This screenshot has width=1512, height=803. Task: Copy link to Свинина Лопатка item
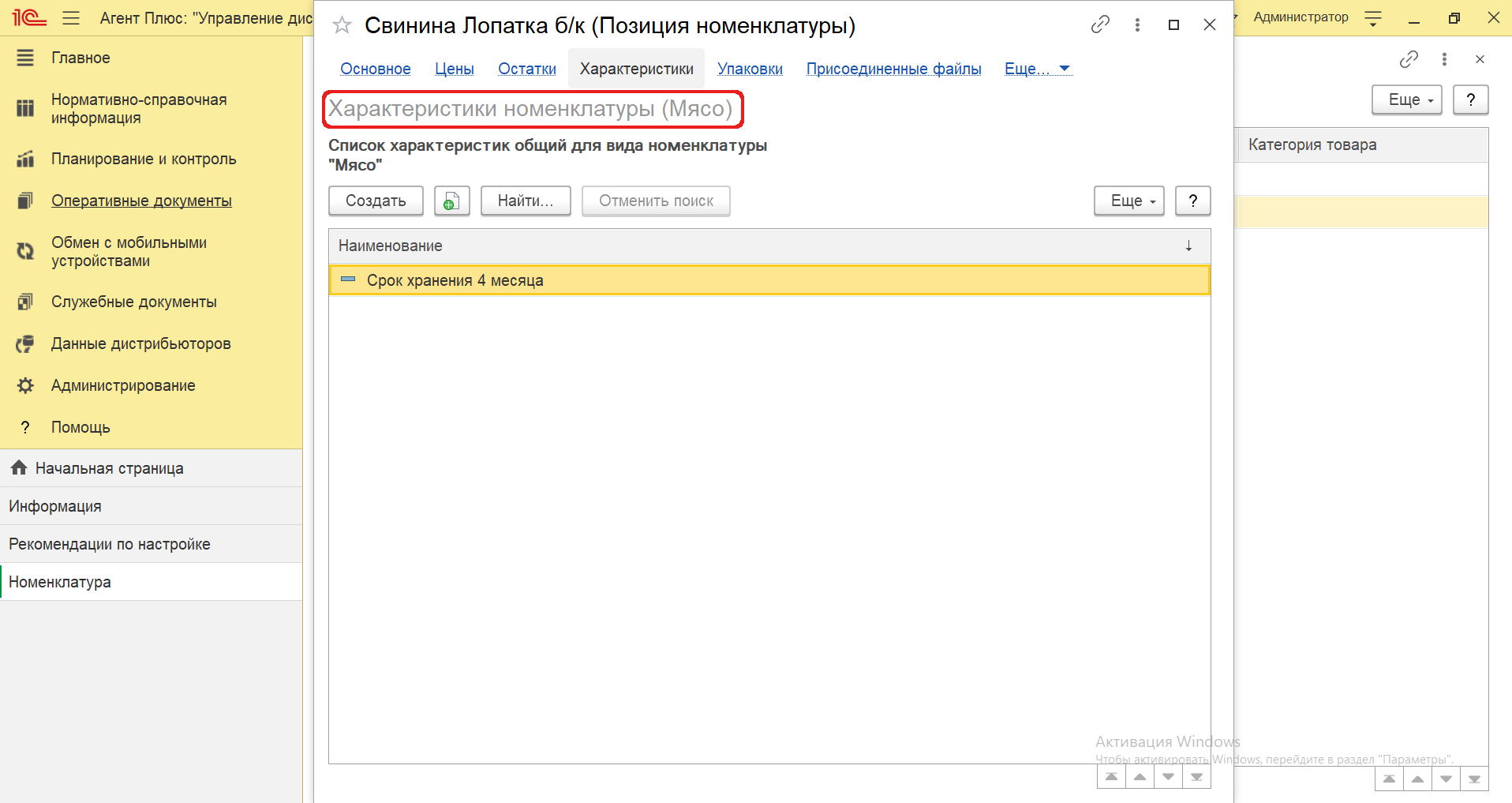pos(1099,25)
